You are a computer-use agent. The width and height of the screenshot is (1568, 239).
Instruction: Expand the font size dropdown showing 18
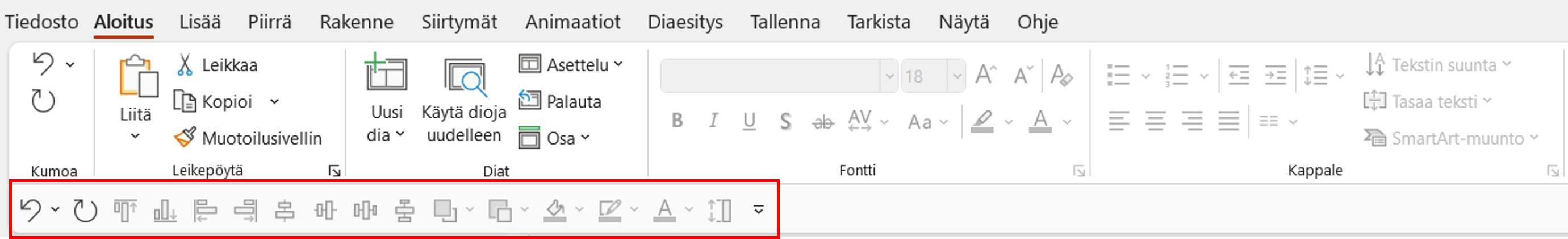pos(957,76)
